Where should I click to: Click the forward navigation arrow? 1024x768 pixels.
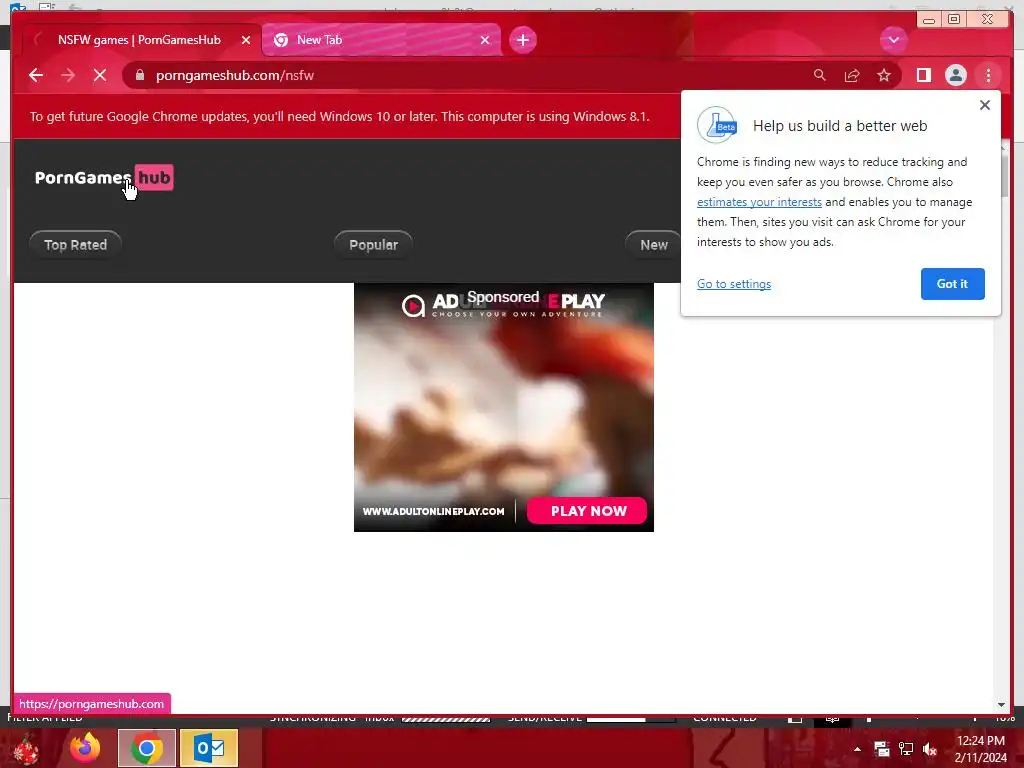coord(68,75)
